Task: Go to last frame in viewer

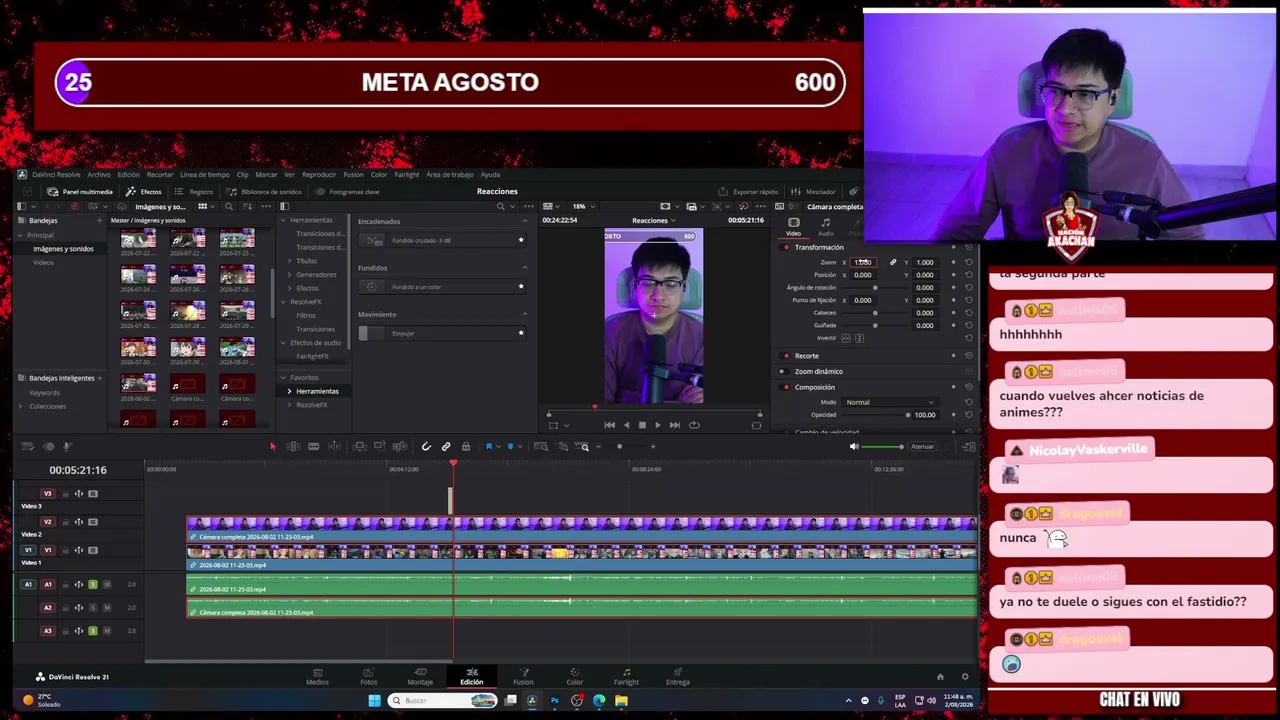Action: 674,425
